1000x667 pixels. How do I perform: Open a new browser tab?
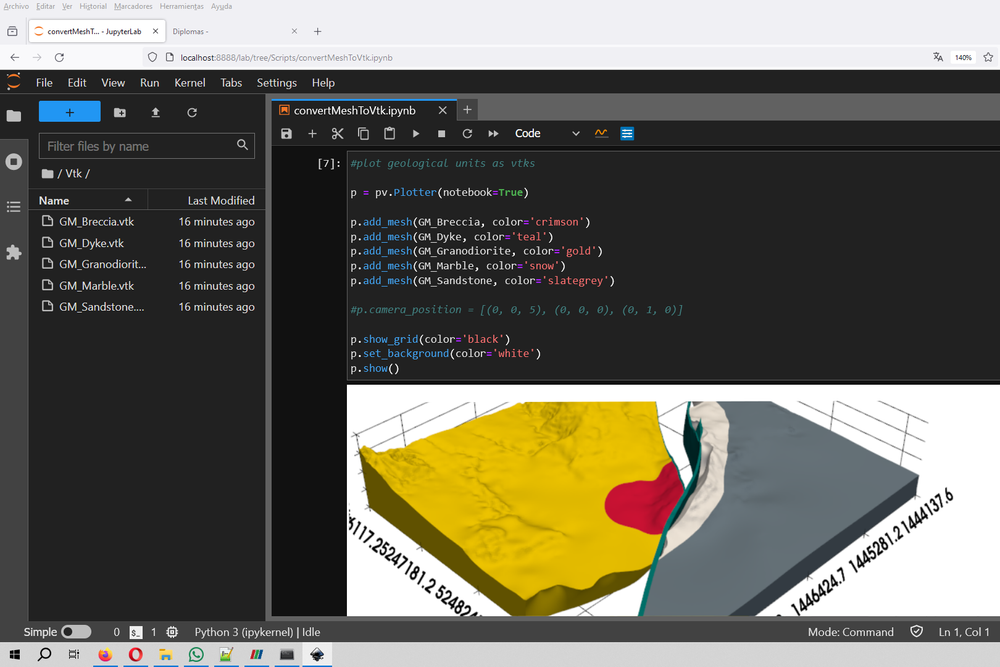coord(318,31)
